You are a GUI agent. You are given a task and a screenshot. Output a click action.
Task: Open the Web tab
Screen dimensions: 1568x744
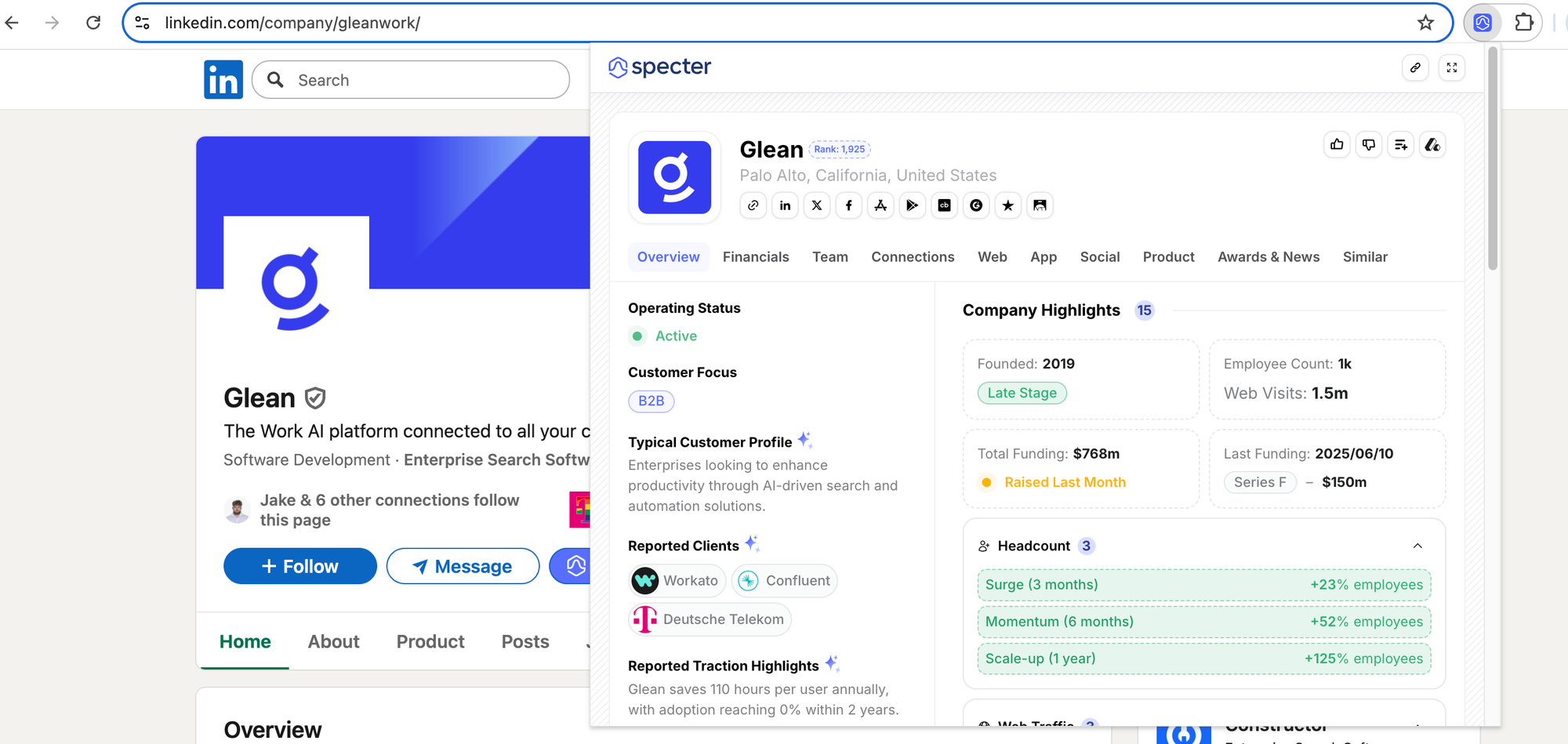pos(993,257)
